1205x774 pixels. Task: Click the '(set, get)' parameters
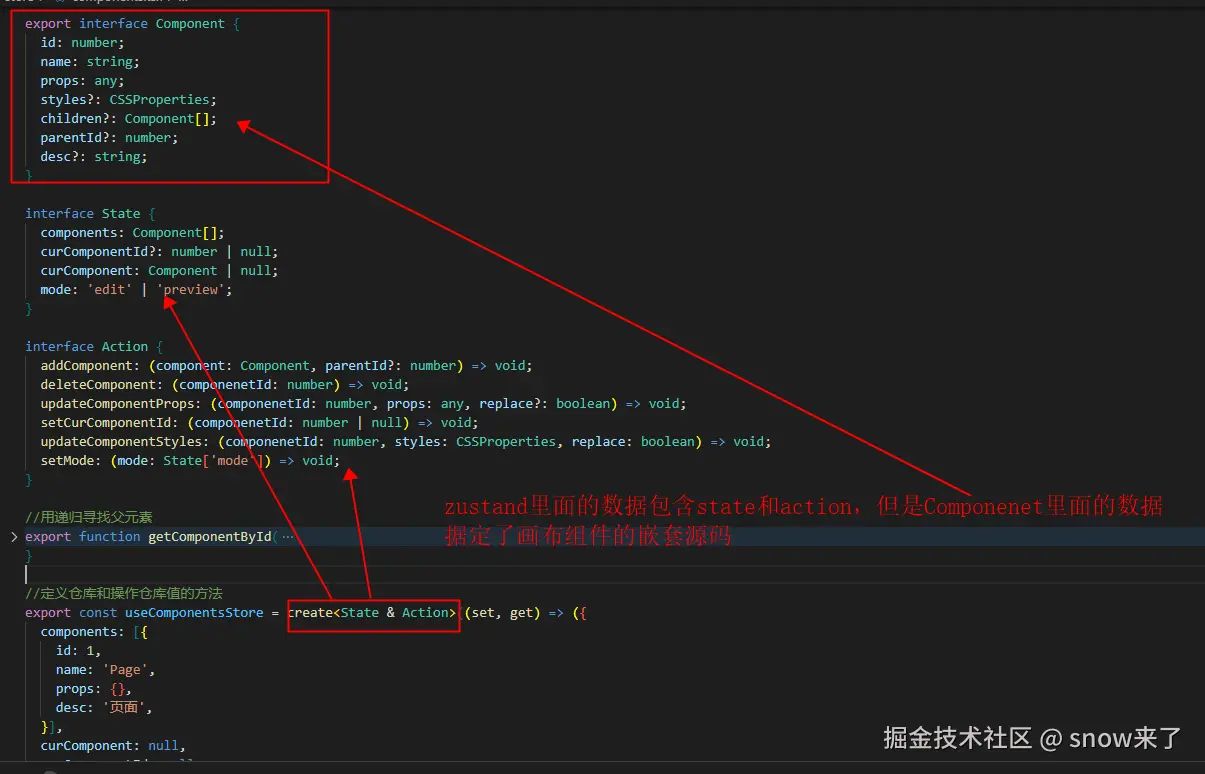click(503, 613)
